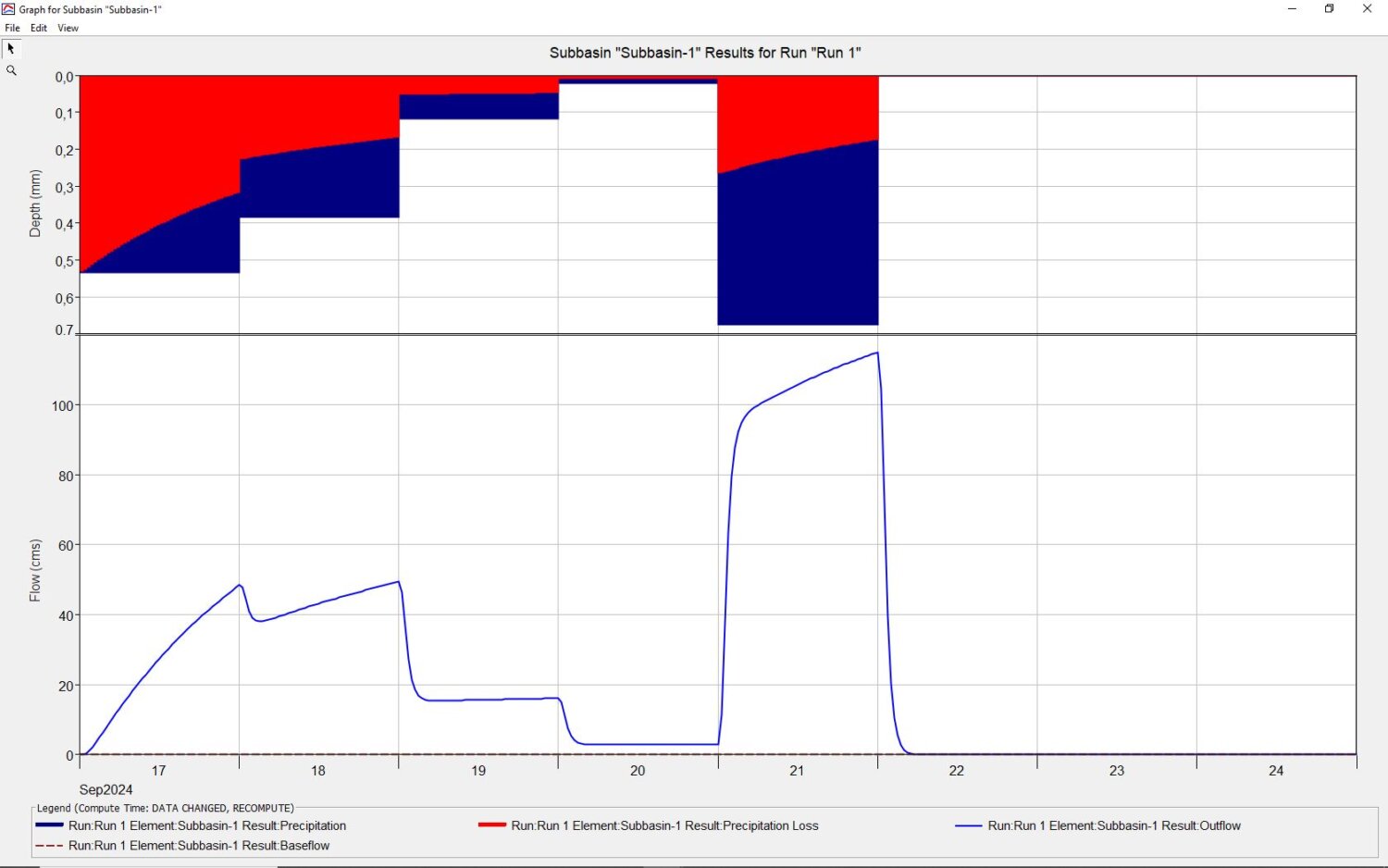
Task: Click the graph window's title bar icon
Action: (x=8, y=9)
